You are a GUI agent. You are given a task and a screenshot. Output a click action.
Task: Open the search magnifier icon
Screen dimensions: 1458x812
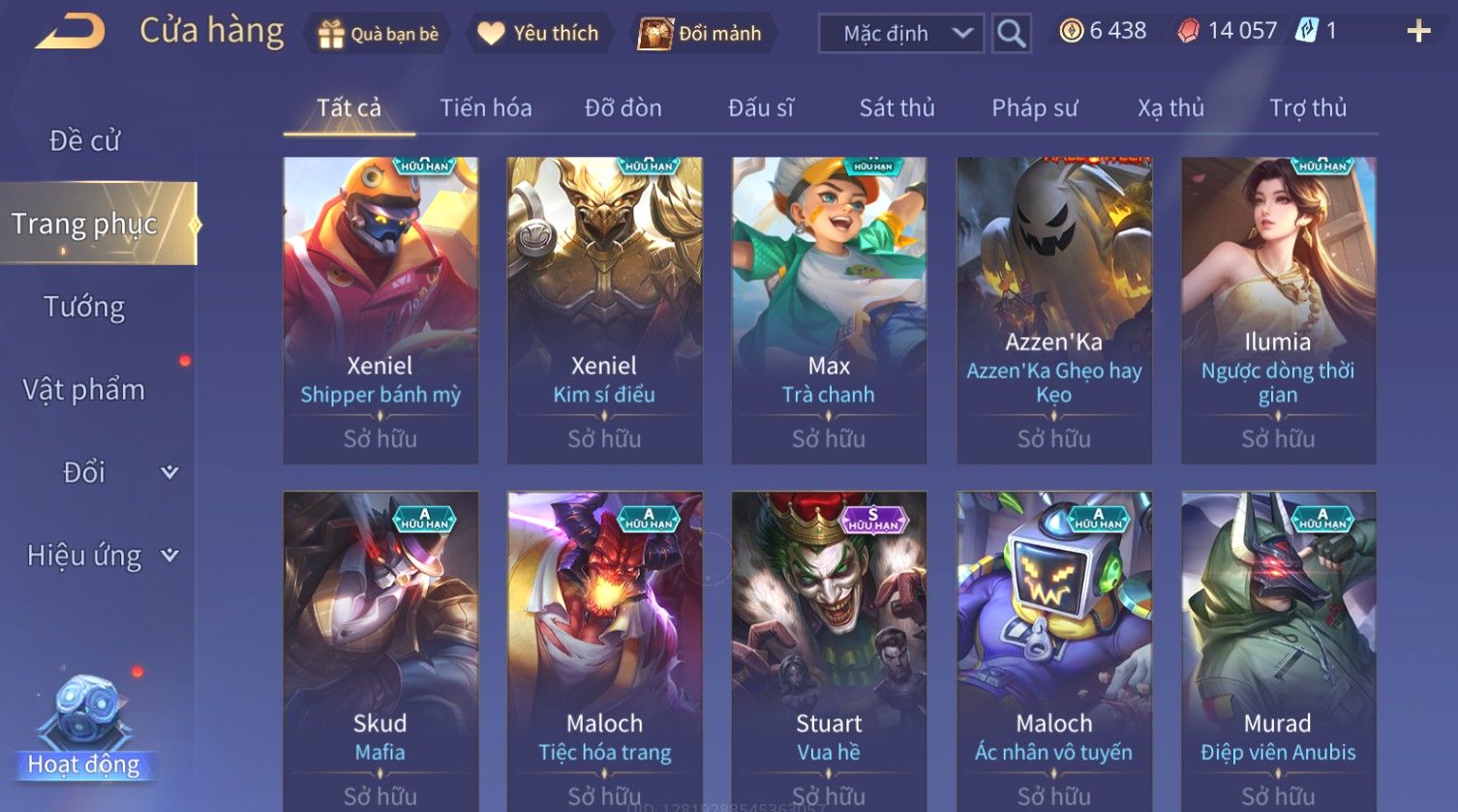[x=1011, y=34]
